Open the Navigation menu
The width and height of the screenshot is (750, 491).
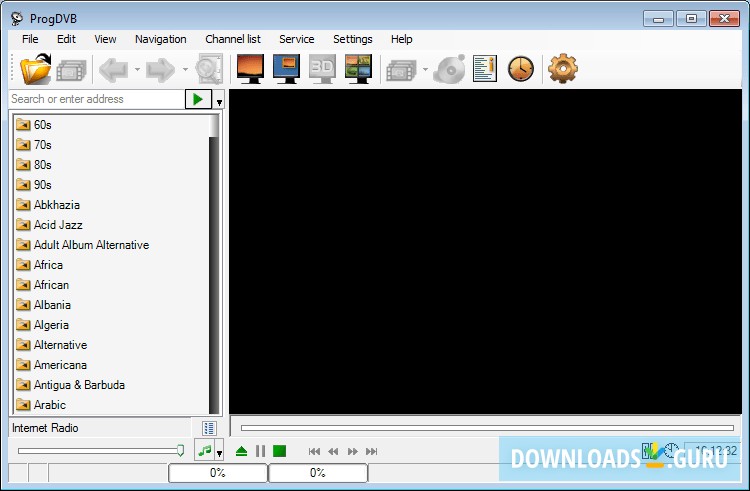coord(161,39)
